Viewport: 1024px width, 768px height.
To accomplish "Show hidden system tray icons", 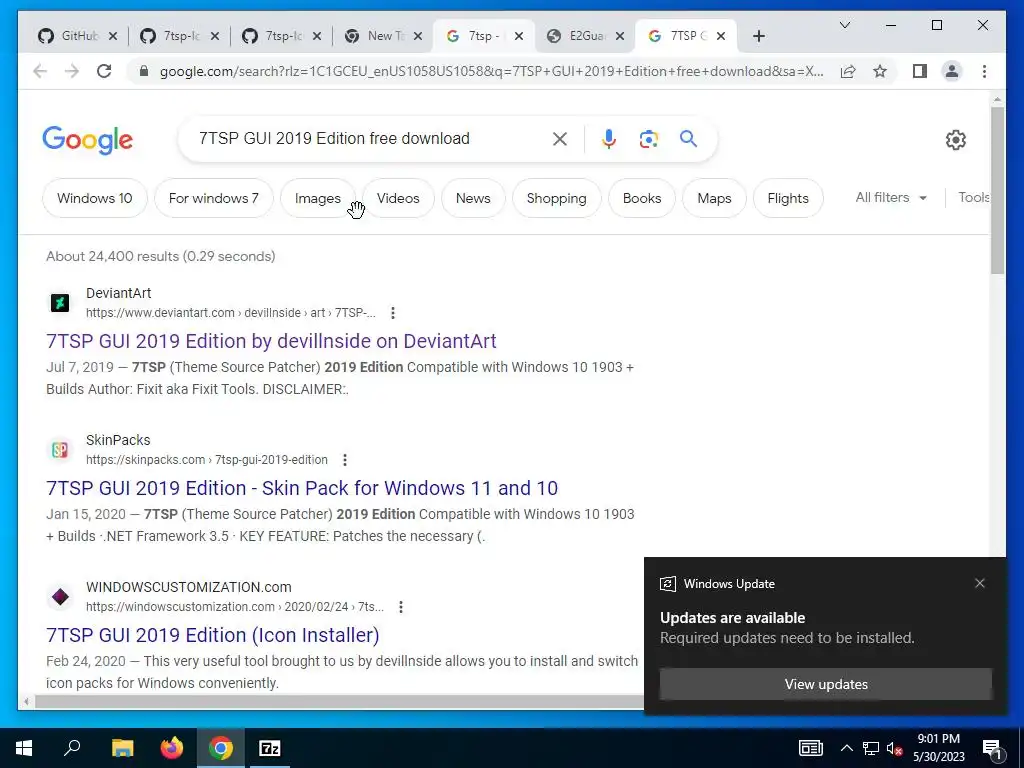I will [846, 748].
